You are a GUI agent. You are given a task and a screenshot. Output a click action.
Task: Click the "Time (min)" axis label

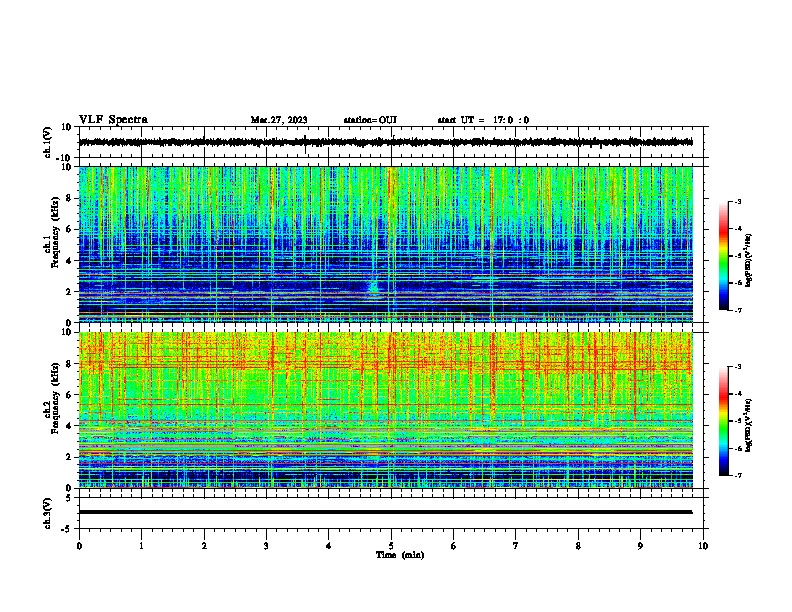[400, 555]
